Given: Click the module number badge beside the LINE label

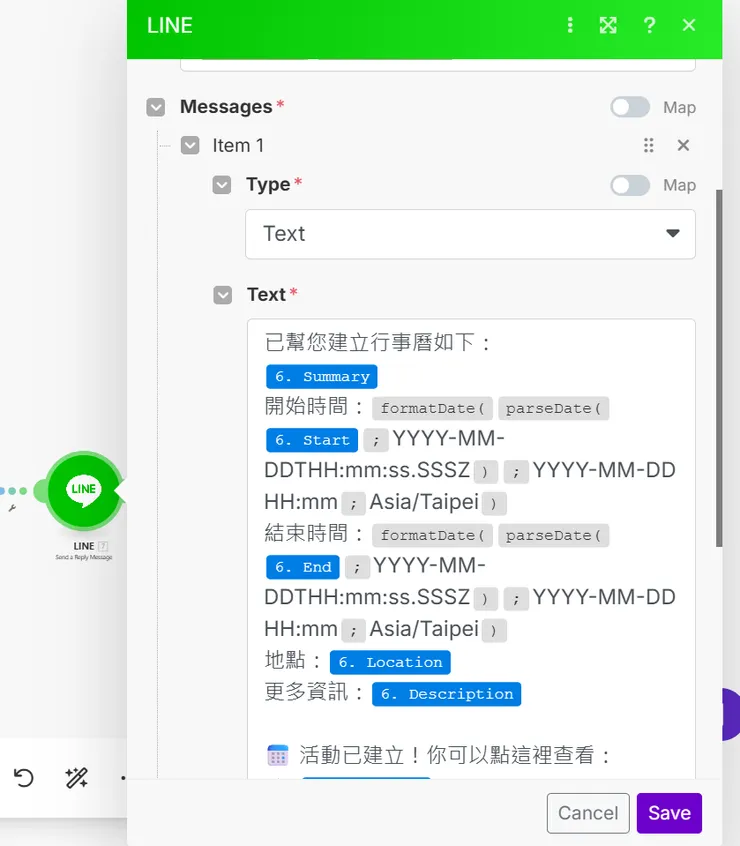Looking at the screenshot, I should click(x=103, y=546).
